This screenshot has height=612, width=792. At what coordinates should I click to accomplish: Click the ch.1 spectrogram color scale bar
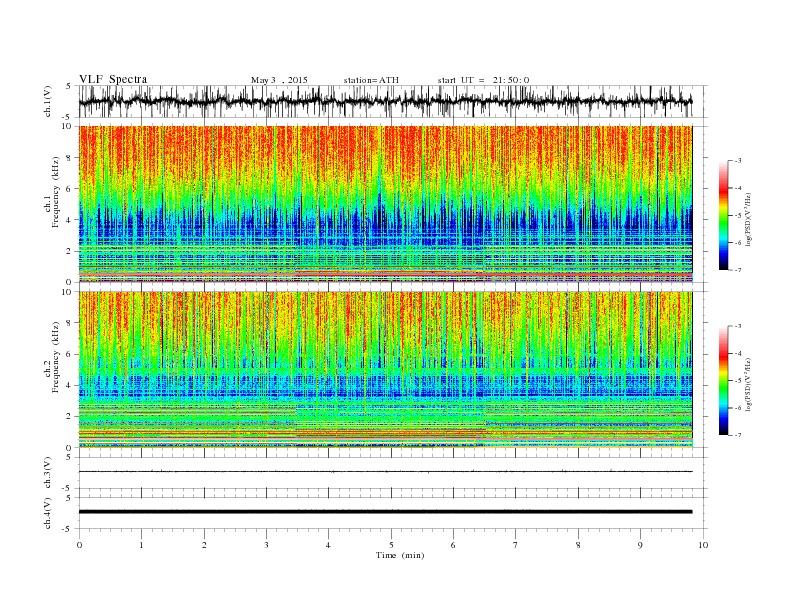(x=723, y=216)
